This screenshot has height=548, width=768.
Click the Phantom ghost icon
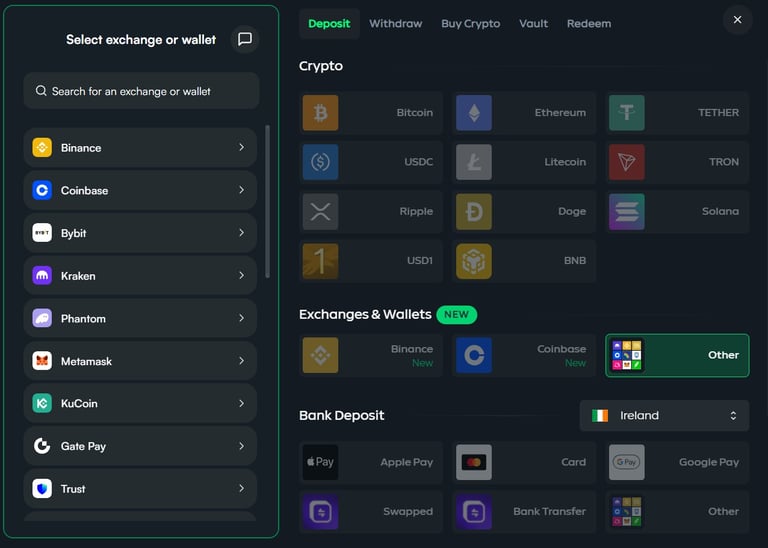[42, 318]
